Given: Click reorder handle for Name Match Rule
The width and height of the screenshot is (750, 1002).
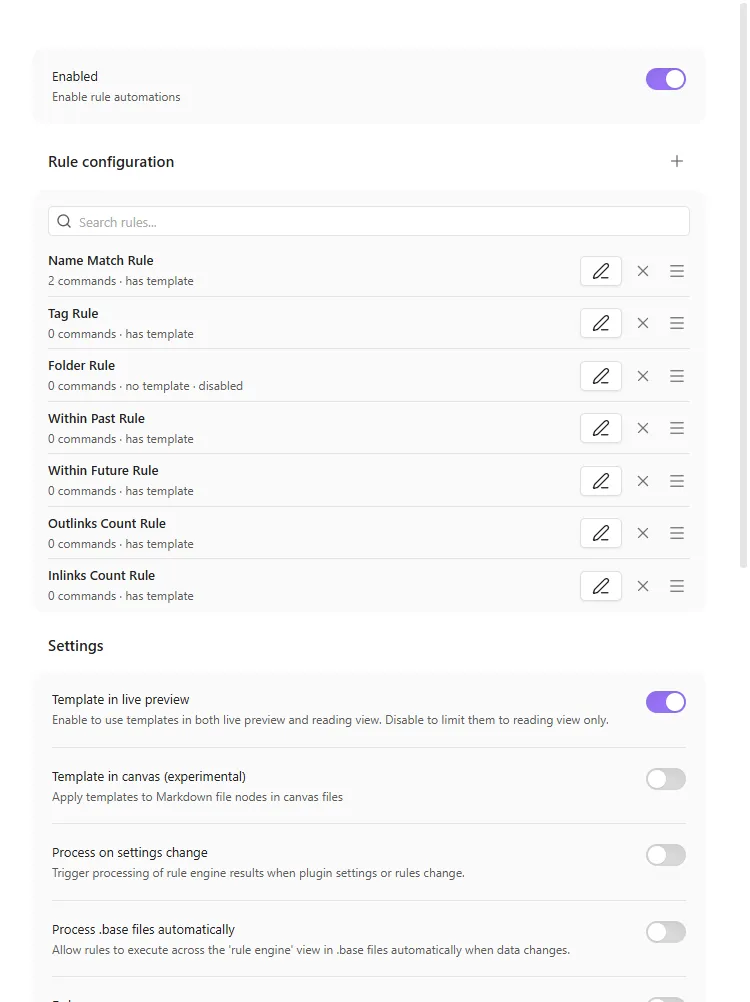Looking at the screenshot, I should (x=677, y=271).
